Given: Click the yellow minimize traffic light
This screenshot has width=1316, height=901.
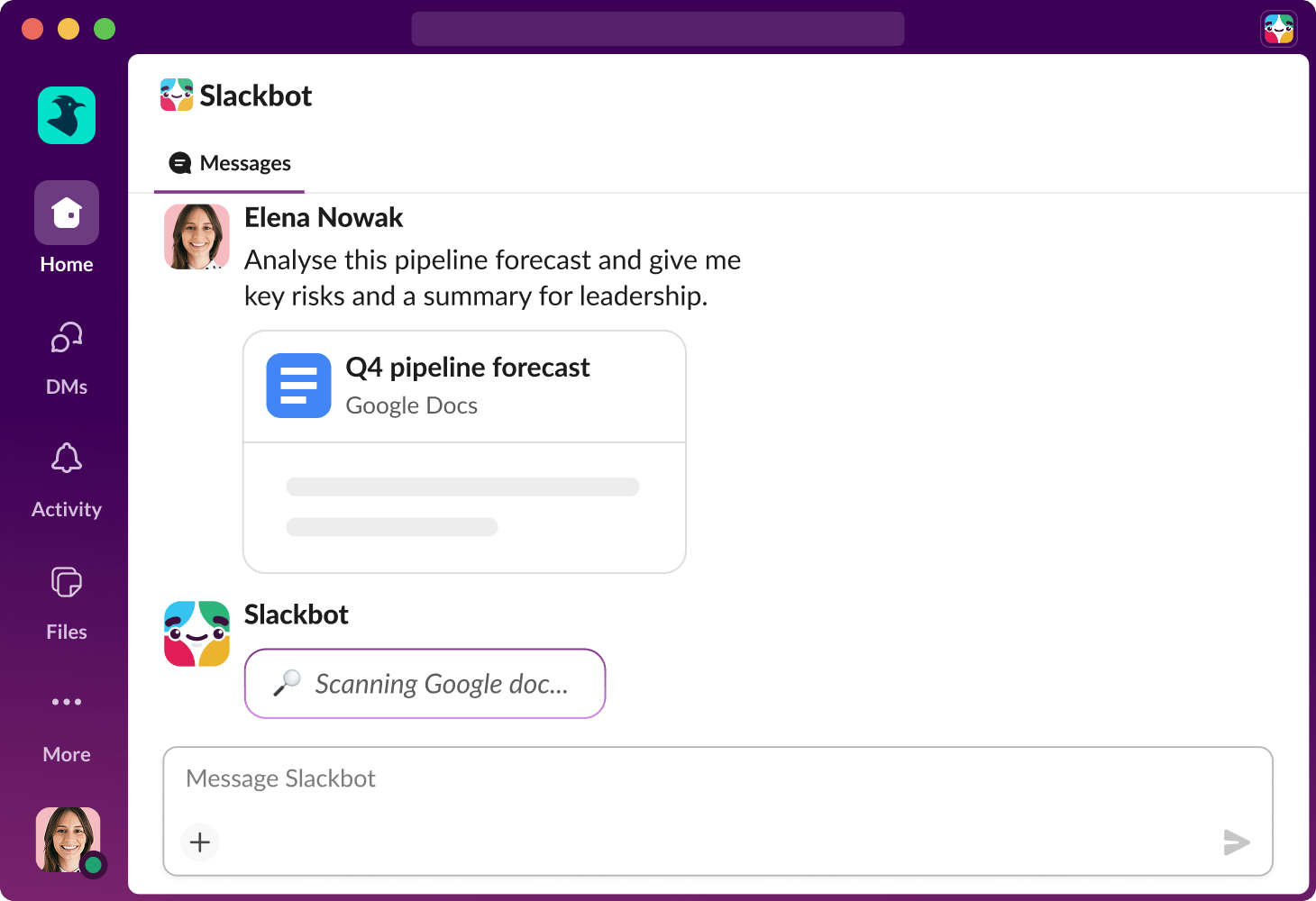Looking at the screenshot, I should pos(69,29).
